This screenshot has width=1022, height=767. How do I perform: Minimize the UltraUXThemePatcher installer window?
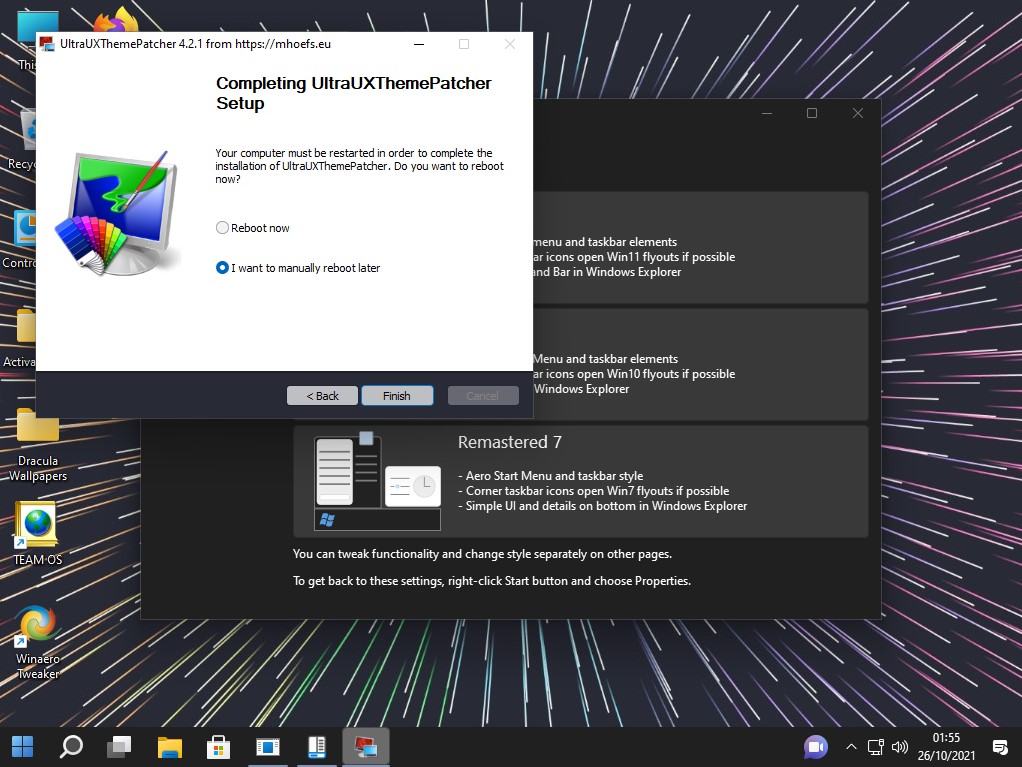419,44
